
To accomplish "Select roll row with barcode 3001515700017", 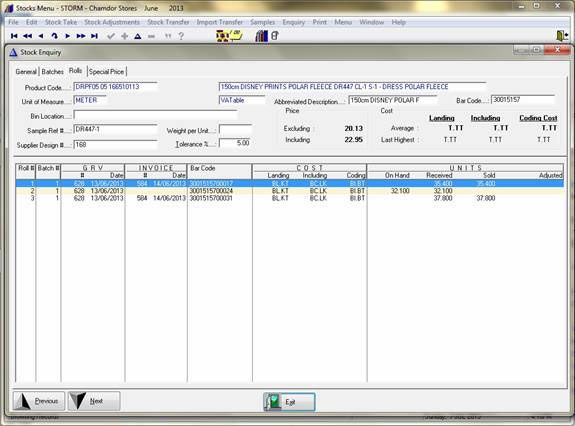I will point(290,183).
